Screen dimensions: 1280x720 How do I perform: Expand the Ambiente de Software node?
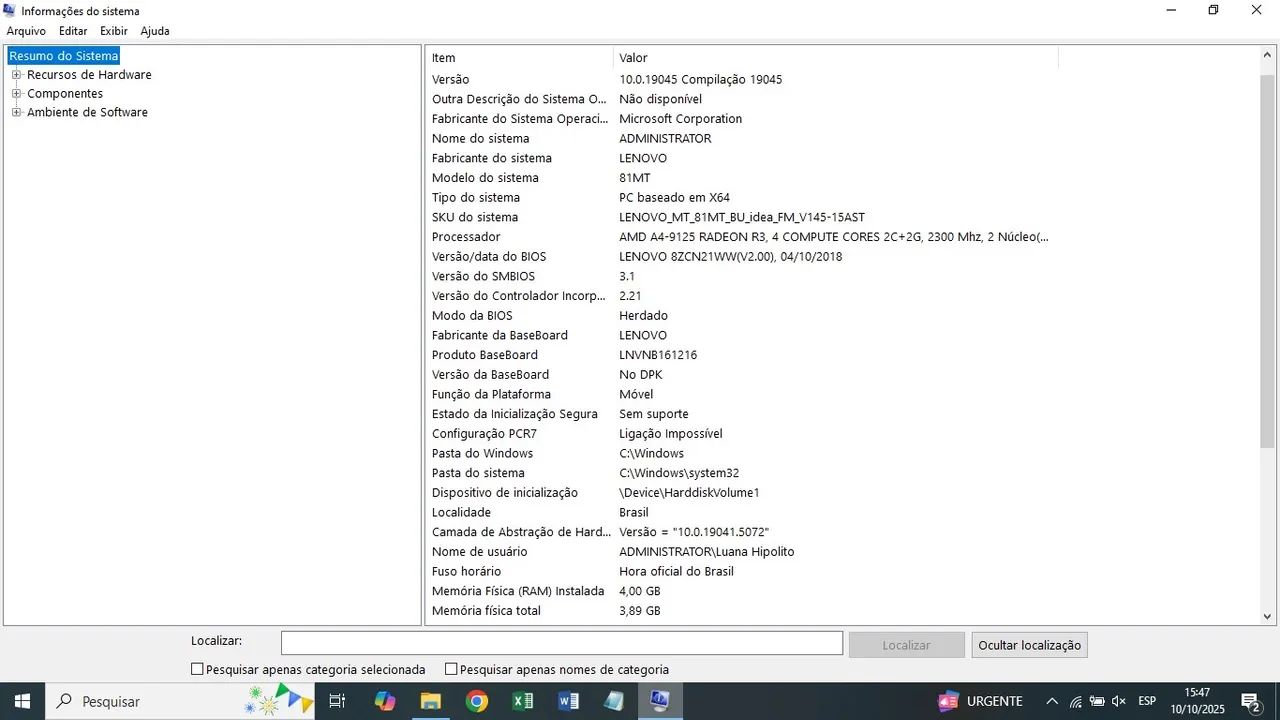point(16,112)
